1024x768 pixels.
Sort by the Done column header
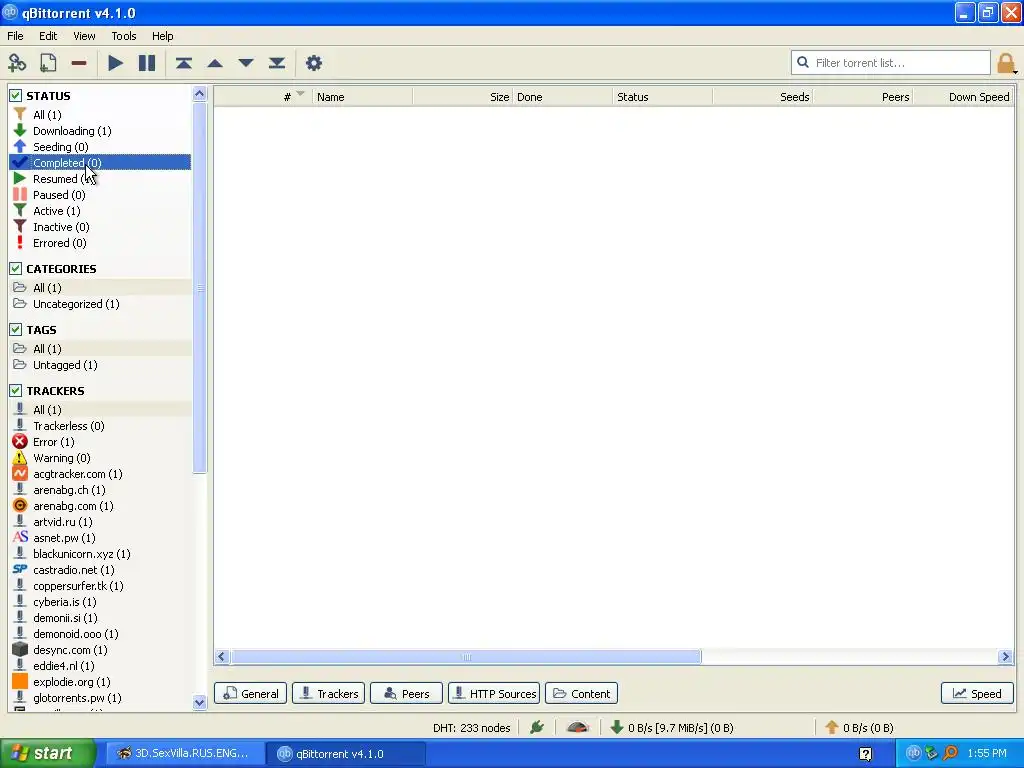coord(563,97)
